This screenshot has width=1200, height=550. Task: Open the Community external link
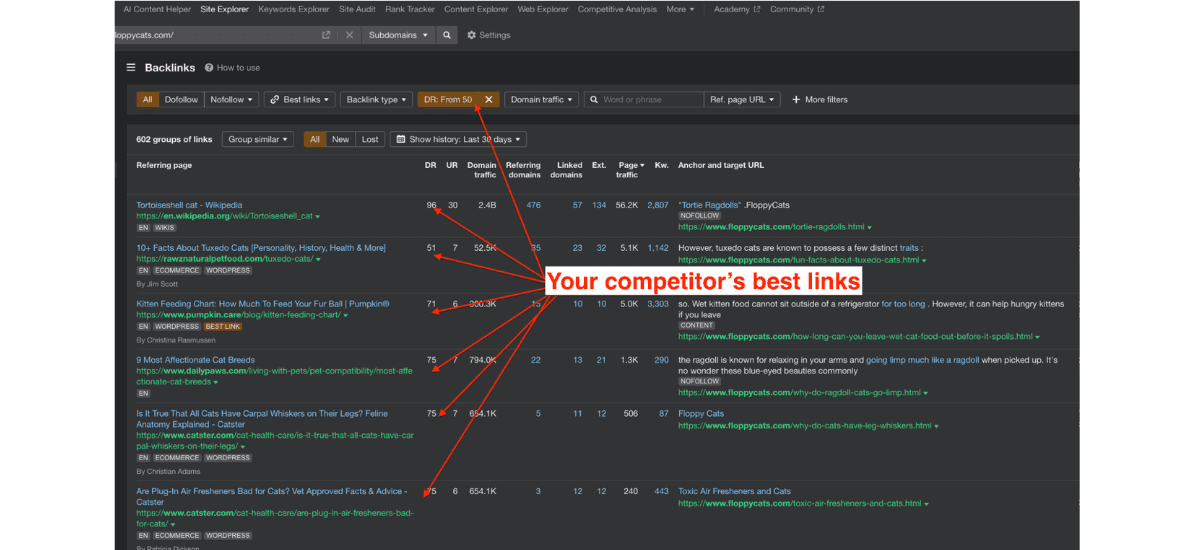coord(797,9)
